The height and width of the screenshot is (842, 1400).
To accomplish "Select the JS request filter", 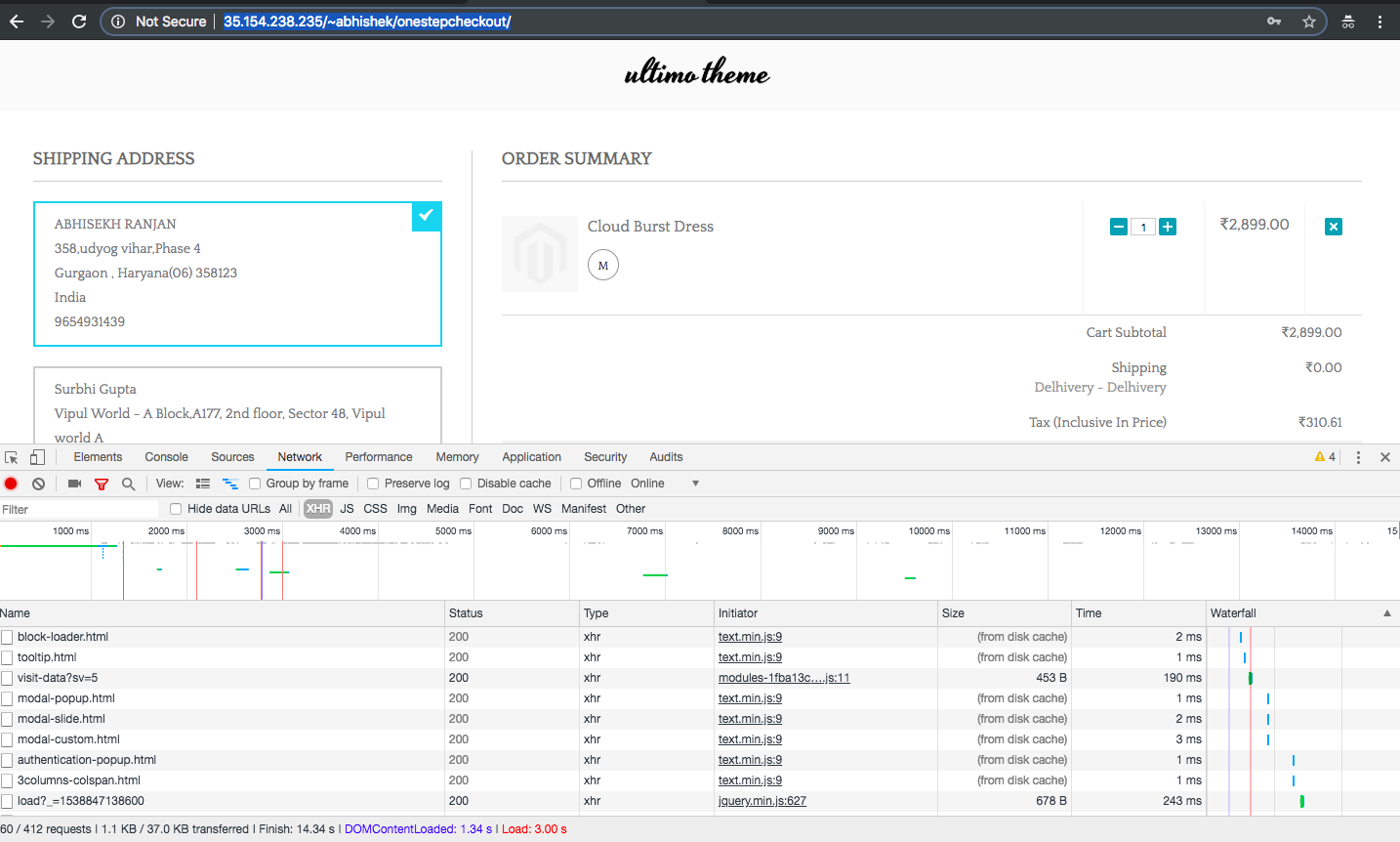I will tap(347, 508).
